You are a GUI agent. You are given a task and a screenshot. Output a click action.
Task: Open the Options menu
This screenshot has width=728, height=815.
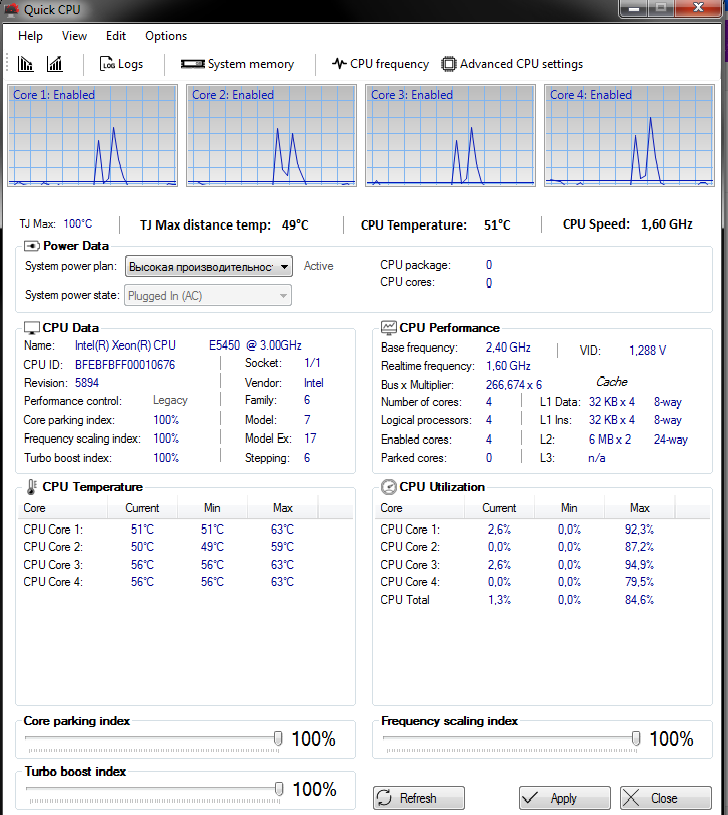tap(166, 36)
